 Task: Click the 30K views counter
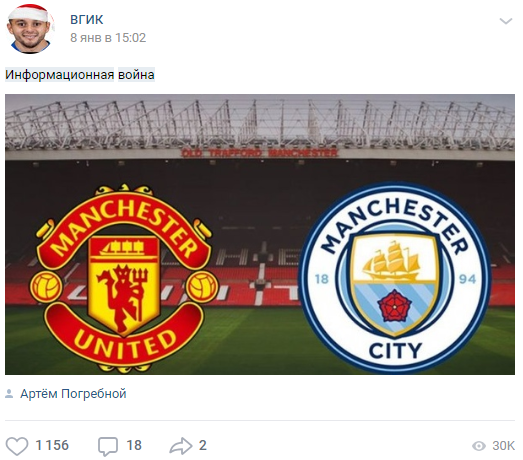point(503,446)
